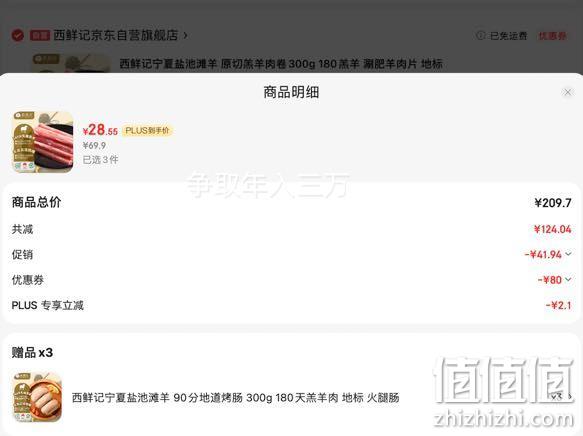583x436 pixels.
Task: Click the lamb roll product thumbnail
Action: (43, 142)
